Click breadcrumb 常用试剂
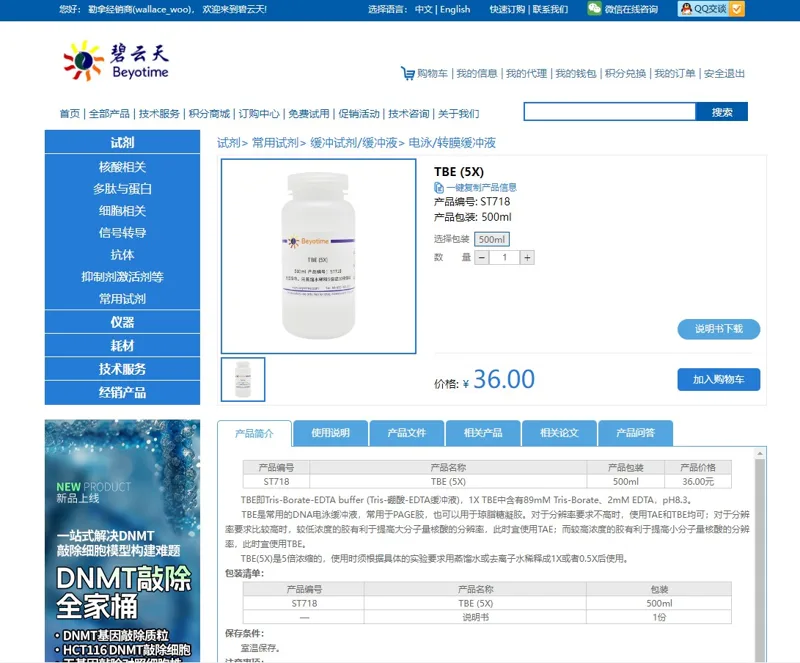800x663 pixels. pyautogui.click(x=275, y=142)
